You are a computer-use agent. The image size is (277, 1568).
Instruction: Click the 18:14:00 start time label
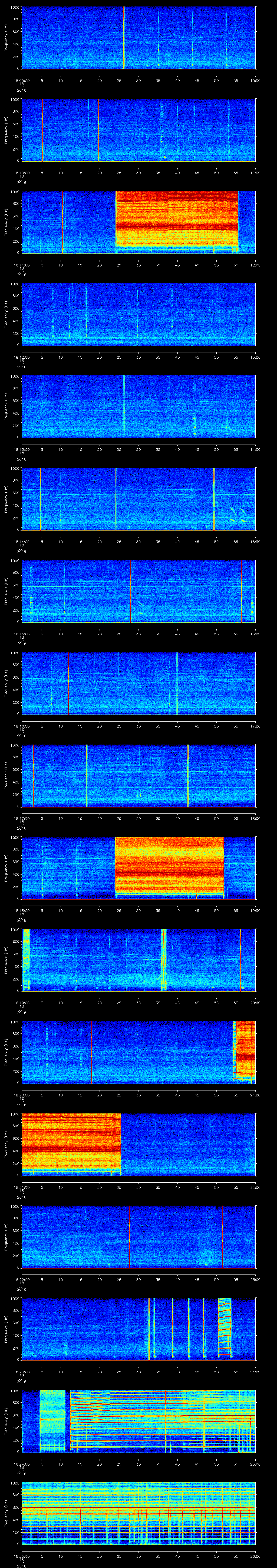click(x=21, y=542)
